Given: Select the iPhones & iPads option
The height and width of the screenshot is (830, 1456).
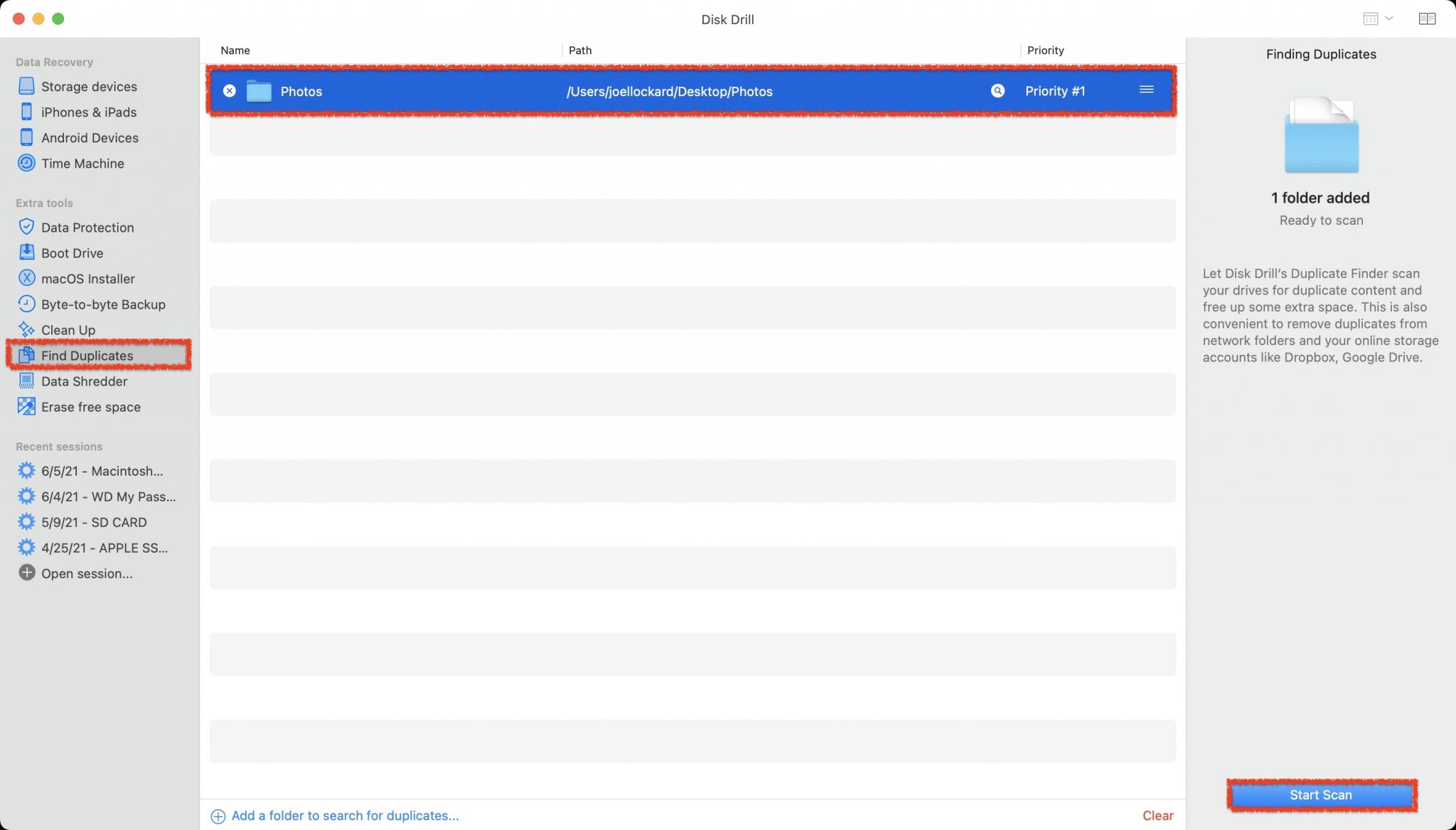Looking at the screenshot, I should pyautogui.click(x=88, y=112).
